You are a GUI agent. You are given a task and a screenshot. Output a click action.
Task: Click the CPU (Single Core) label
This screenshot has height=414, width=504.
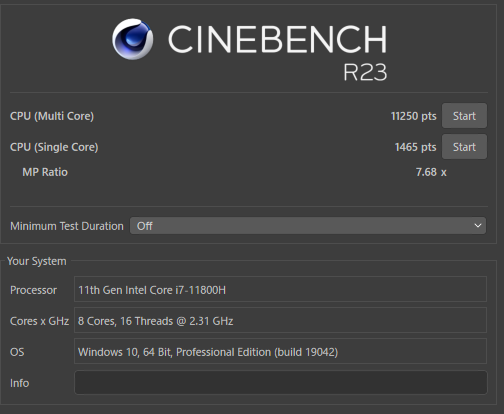pyautogui.click(x=54, y=147)
